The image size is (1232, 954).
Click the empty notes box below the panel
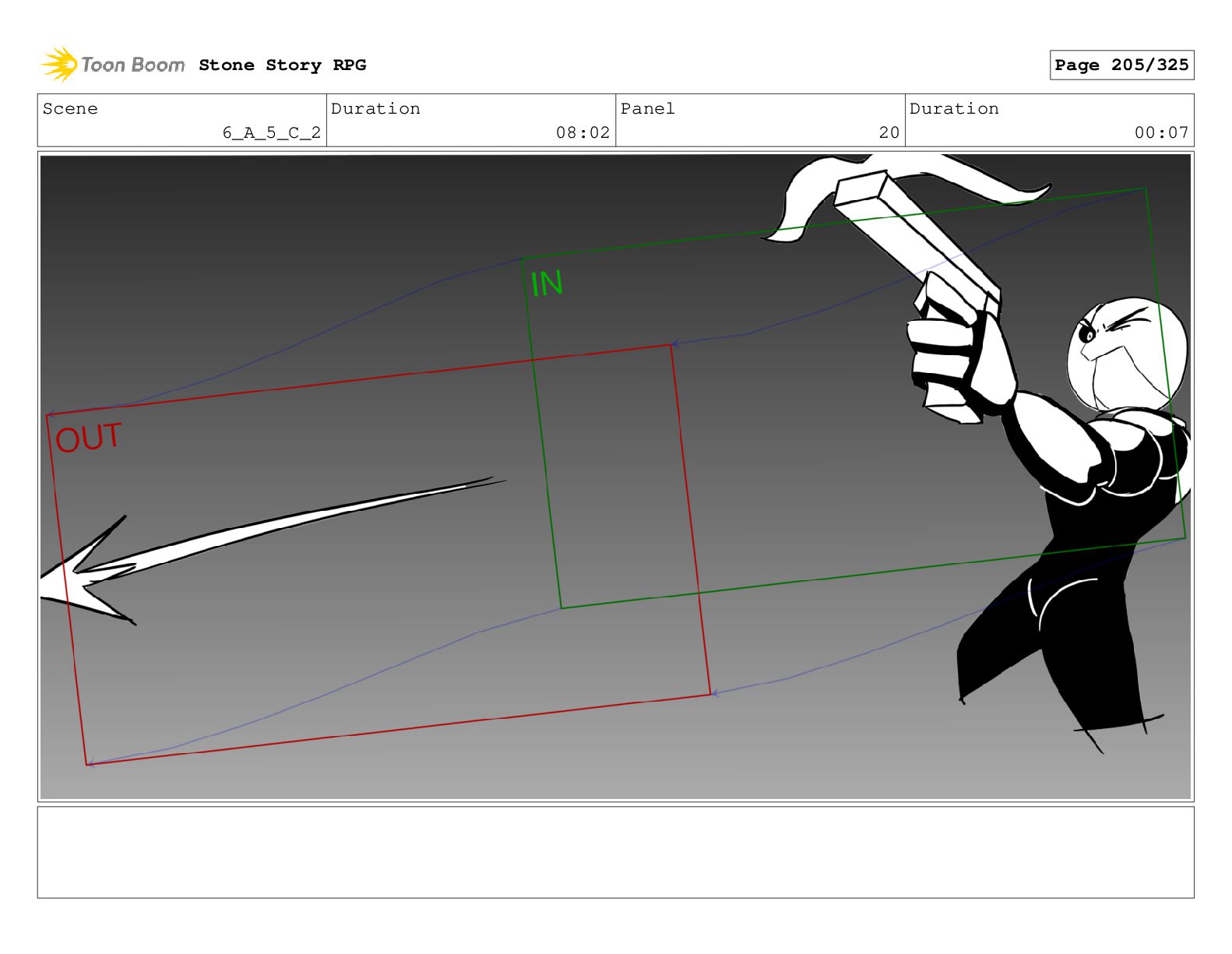[615, 852]
